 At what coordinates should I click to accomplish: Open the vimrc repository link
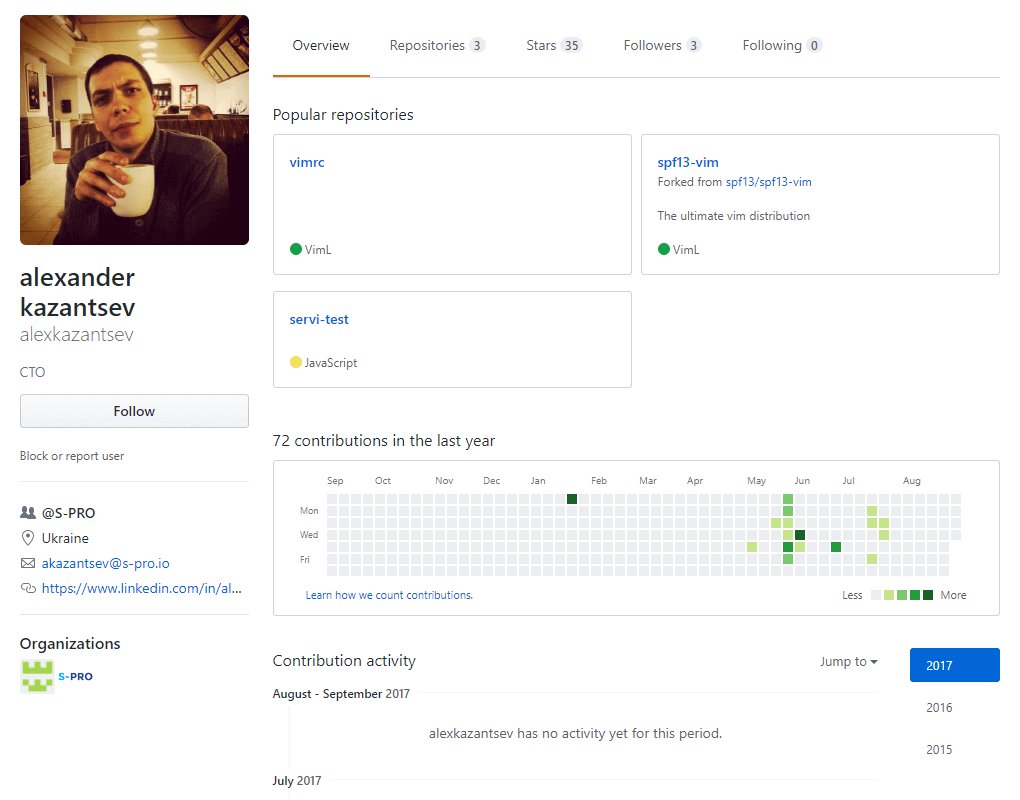click(x=307, y=163)
